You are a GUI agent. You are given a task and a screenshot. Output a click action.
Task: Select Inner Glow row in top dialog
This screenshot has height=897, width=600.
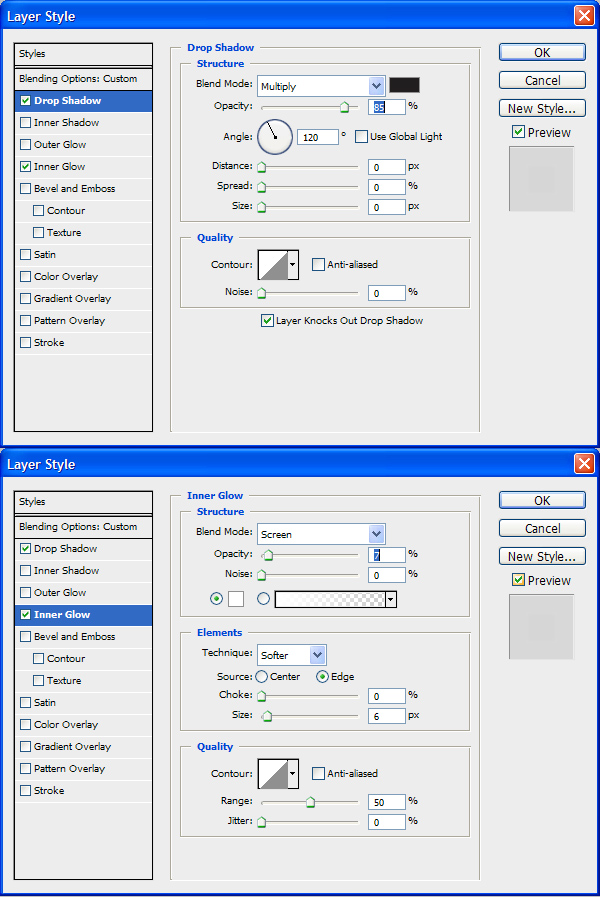pos(84,166)
